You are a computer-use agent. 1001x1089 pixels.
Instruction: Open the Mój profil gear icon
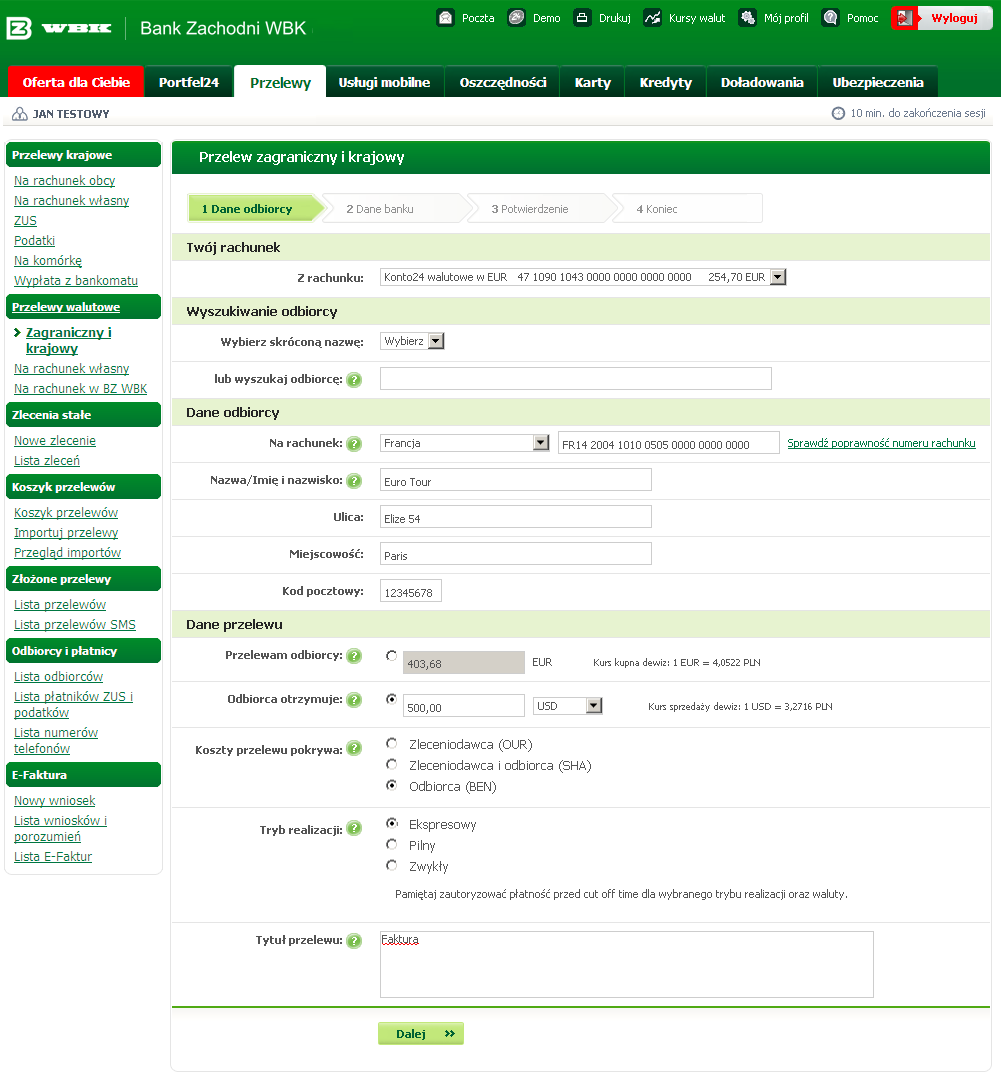tap(747, 17)
